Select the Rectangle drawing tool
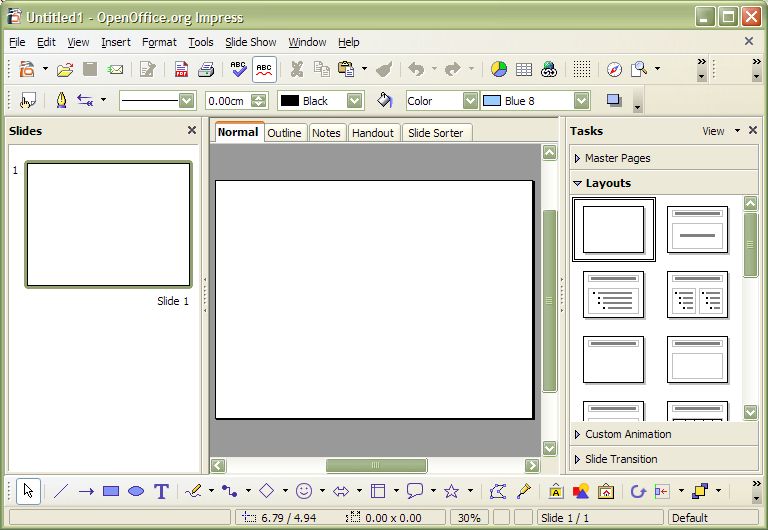768x530 pixels. (x=111, y=491)
